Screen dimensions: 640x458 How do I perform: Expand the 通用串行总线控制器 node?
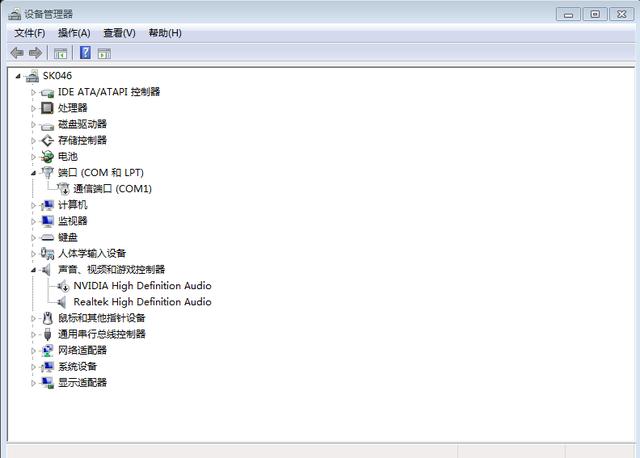point(33,334)
